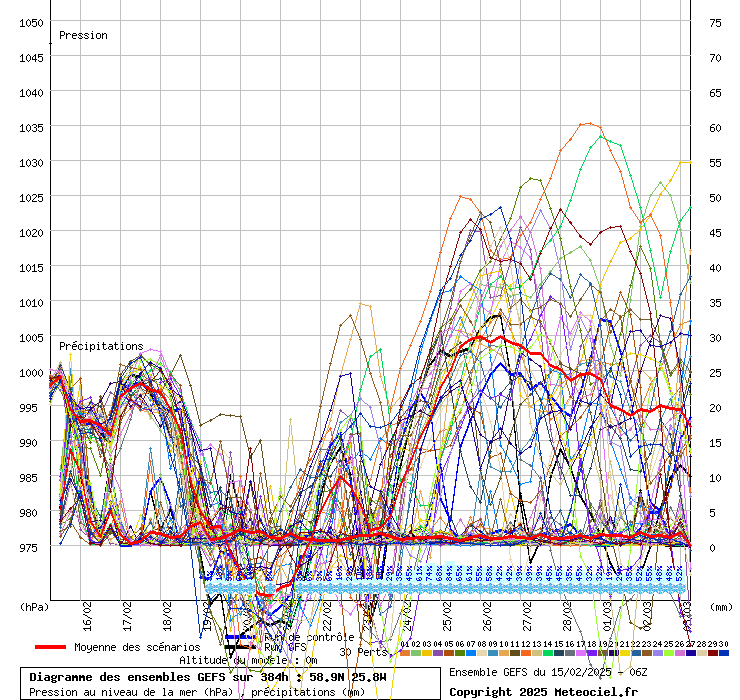Click the 'Ensemble GEFS du 15/02/2025' text
Screen dimensions: 740x700
click(x=530, y=672)
